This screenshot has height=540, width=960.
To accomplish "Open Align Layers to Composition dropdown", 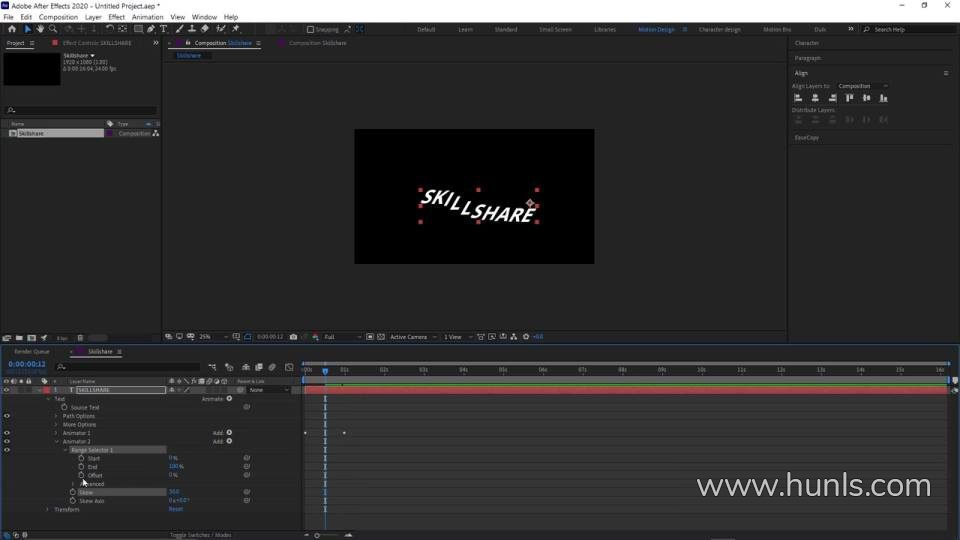I will point(862,86).
